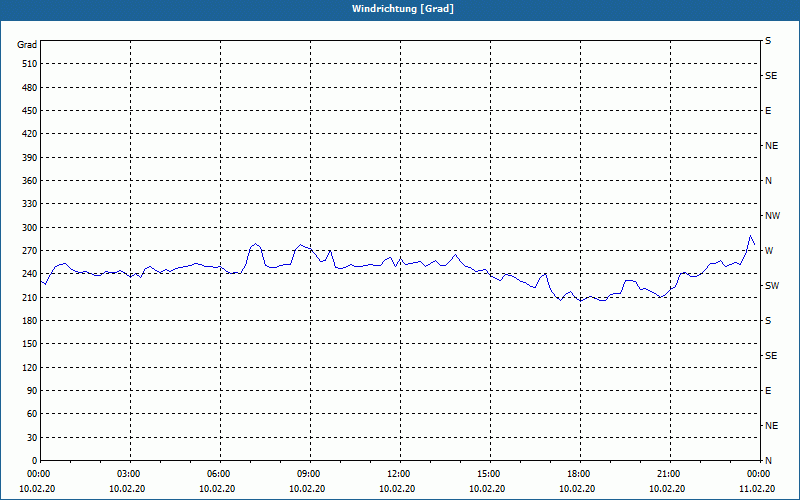Click the 06:00 time label
Screen dimensions: 800x500
pos(218,474)
